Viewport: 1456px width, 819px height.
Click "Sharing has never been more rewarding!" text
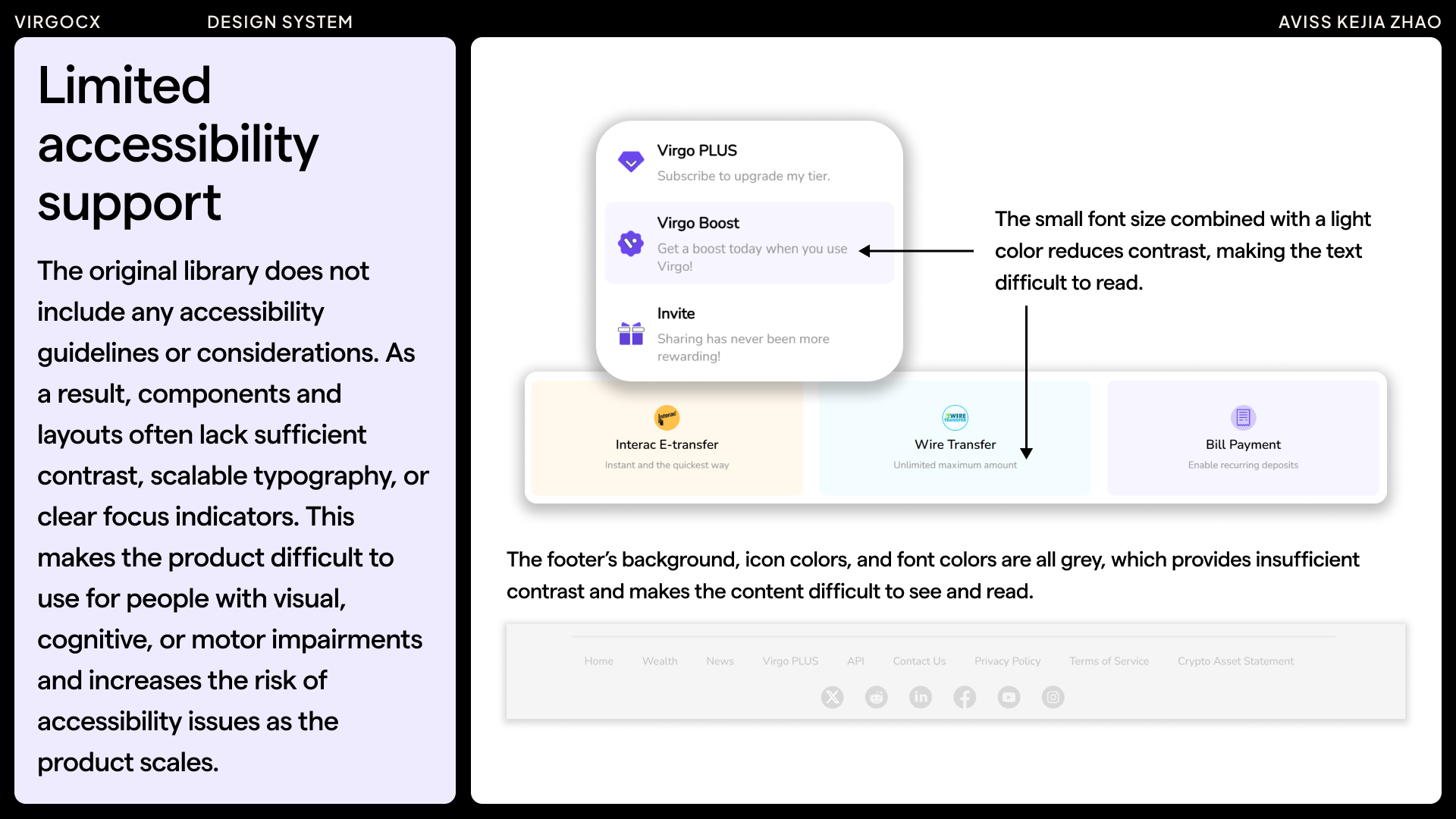click(743, 347)
